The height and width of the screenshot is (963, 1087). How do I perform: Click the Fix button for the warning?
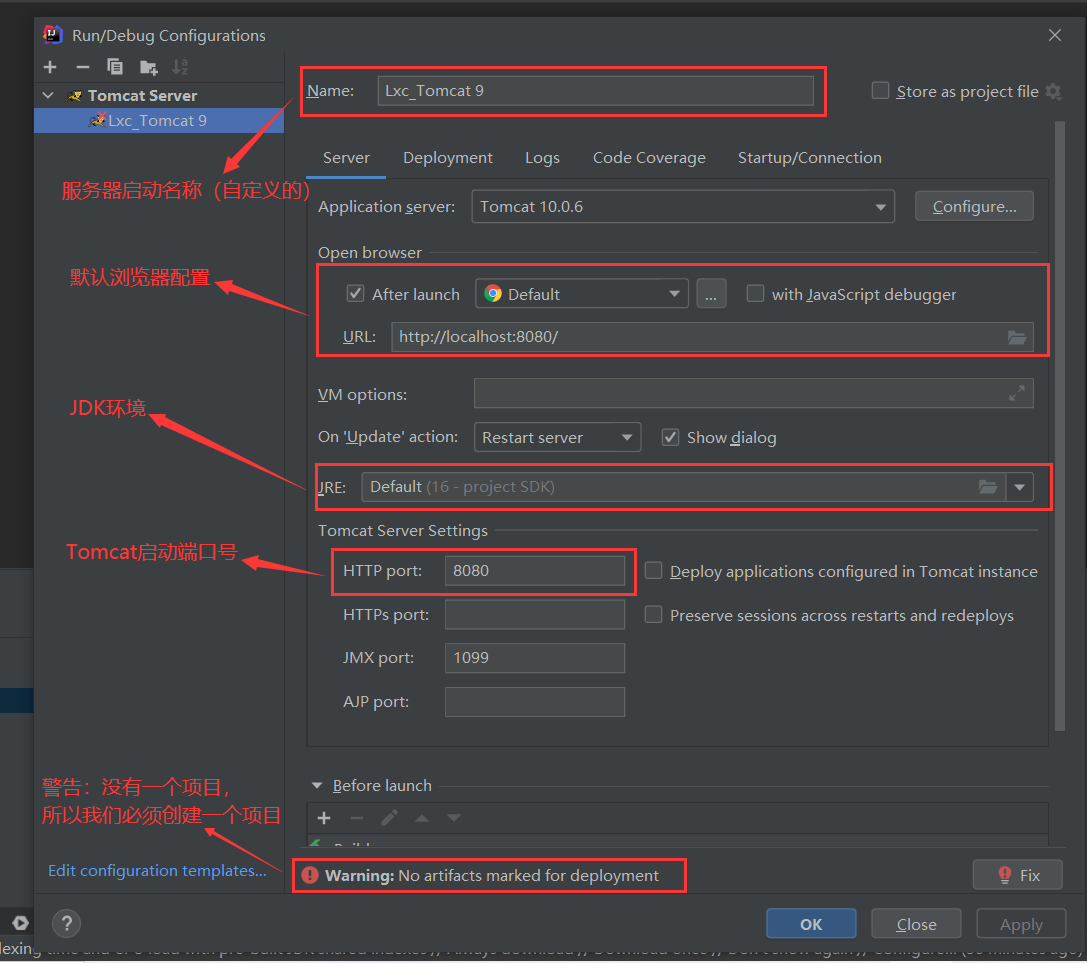point(1017,874)
